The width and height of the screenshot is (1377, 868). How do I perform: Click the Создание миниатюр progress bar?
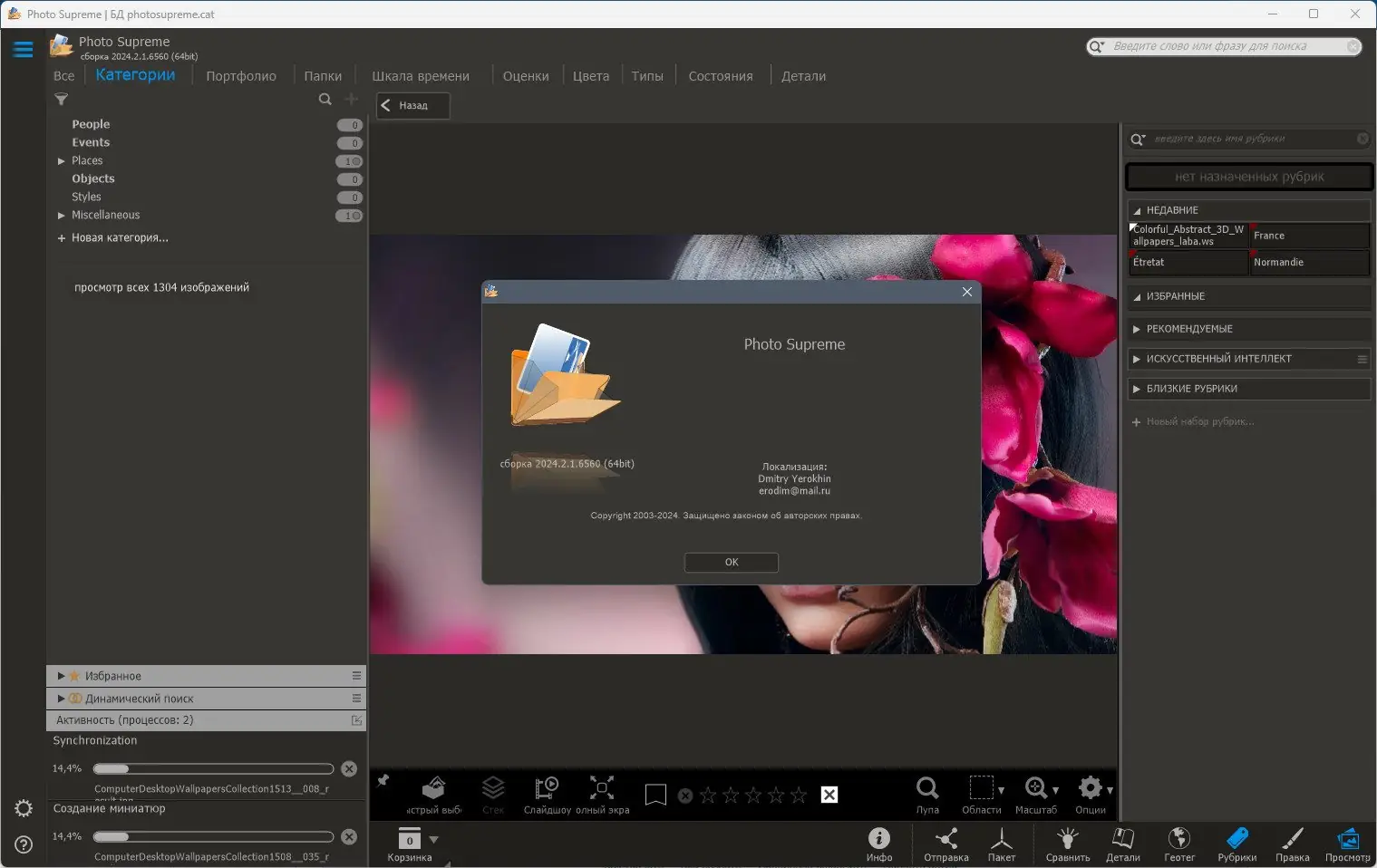[214, 837]
